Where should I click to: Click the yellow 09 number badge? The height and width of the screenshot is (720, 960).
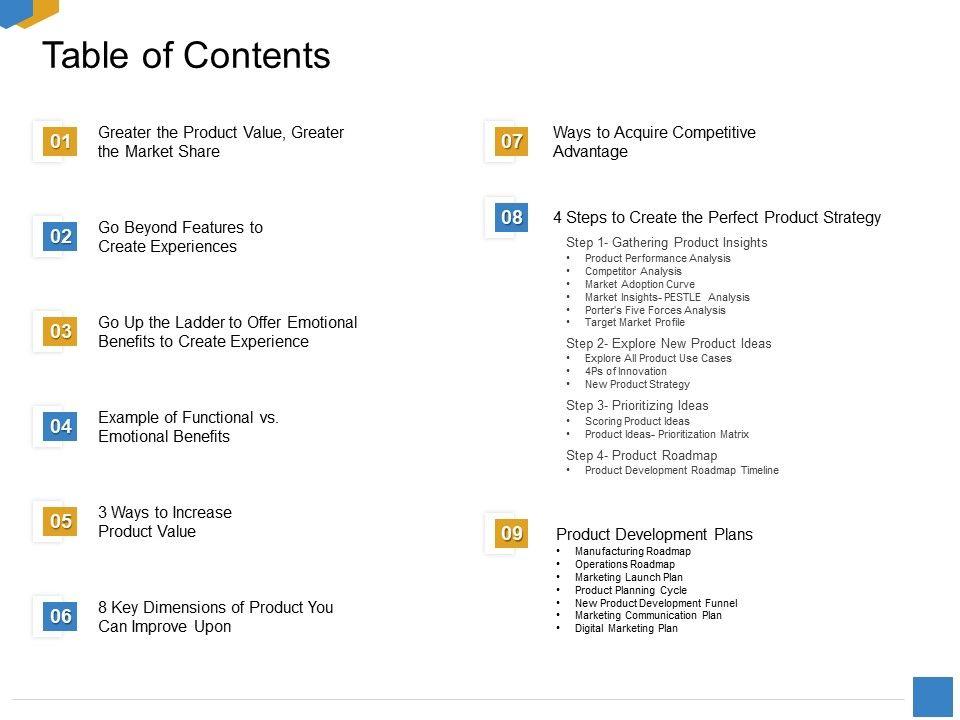(512, 534)
